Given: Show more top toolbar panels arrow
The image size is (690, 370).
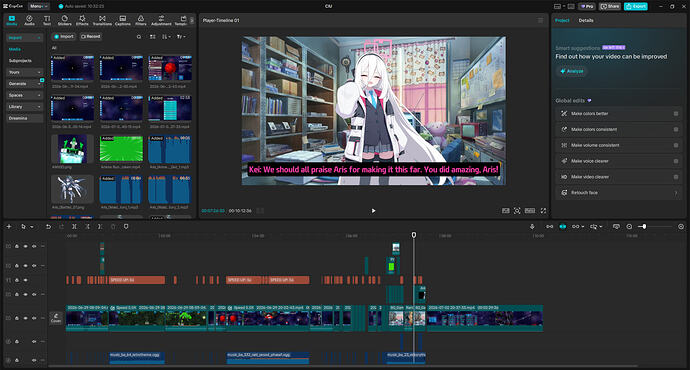Looking at the screenshot, I should pos(191,20).
